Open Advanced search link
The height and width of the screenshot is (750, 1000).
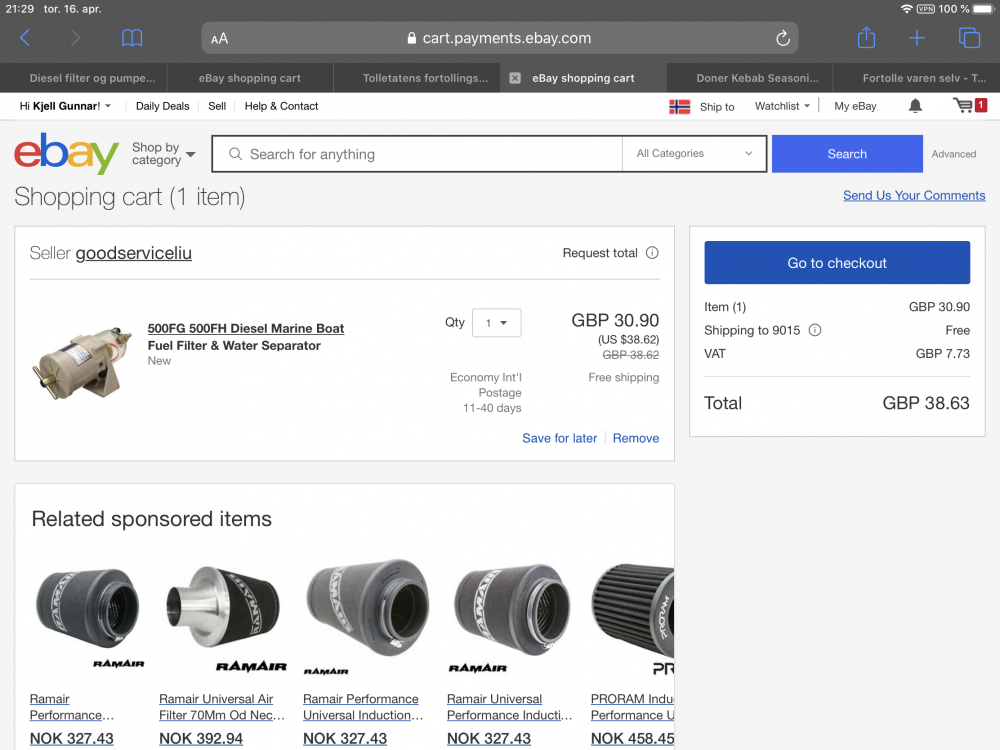(x=953, y=154)
